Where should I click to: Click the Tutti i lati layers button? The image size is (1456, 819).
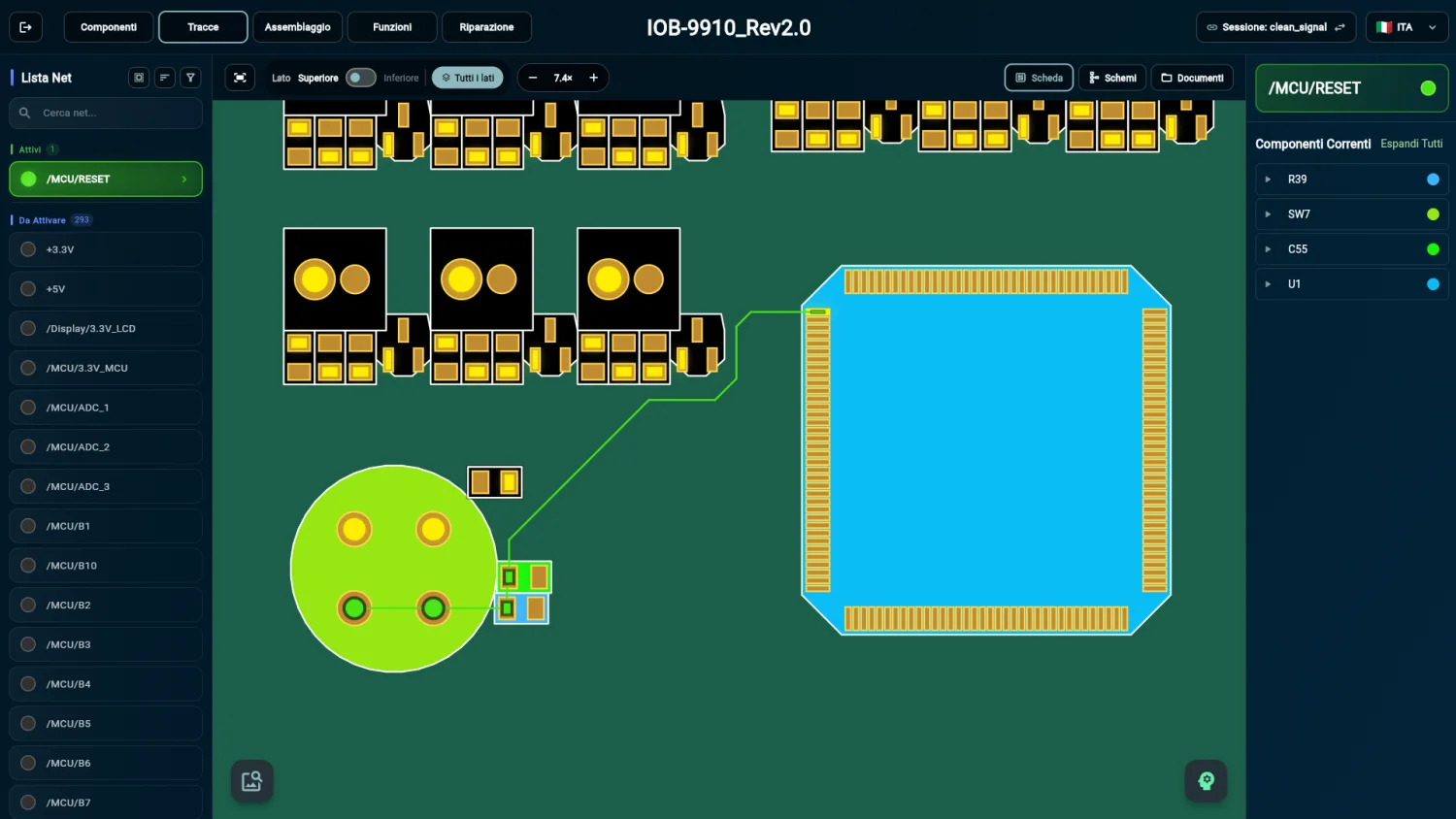tap(468, 78)
